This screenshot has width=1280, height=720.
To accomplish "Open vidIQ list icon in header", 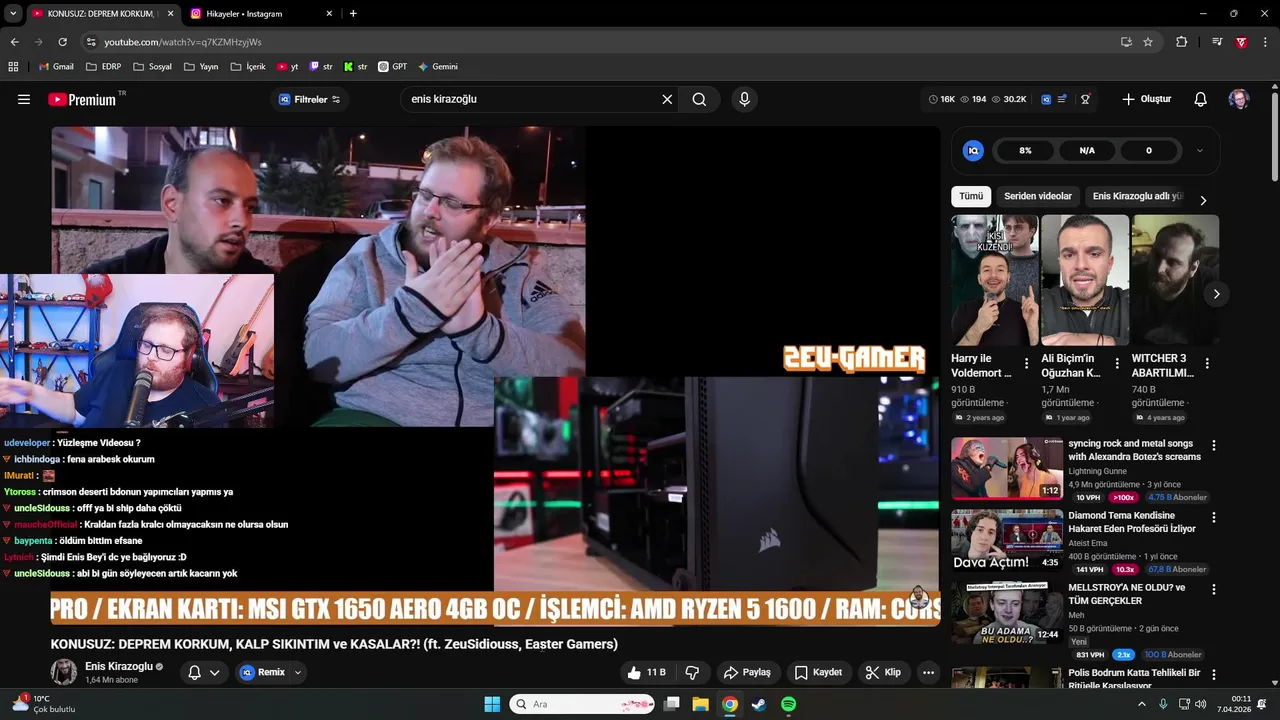I will [x=1062, y=99].
